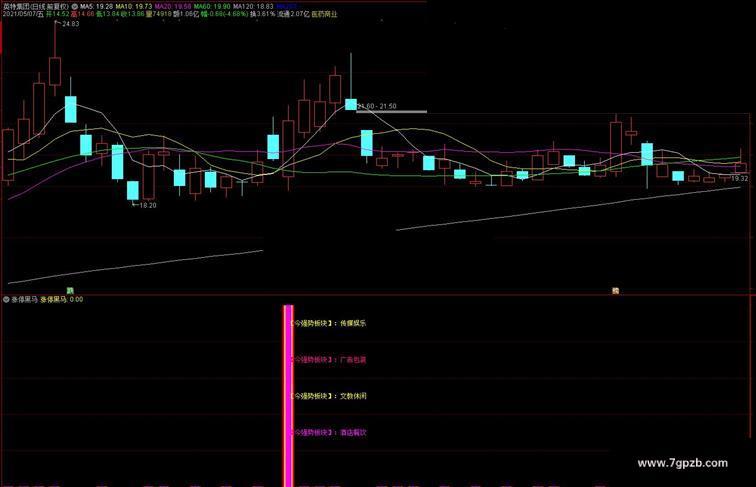Click the 涨停黑马: 0.00 indicator value

pos(62,299)
